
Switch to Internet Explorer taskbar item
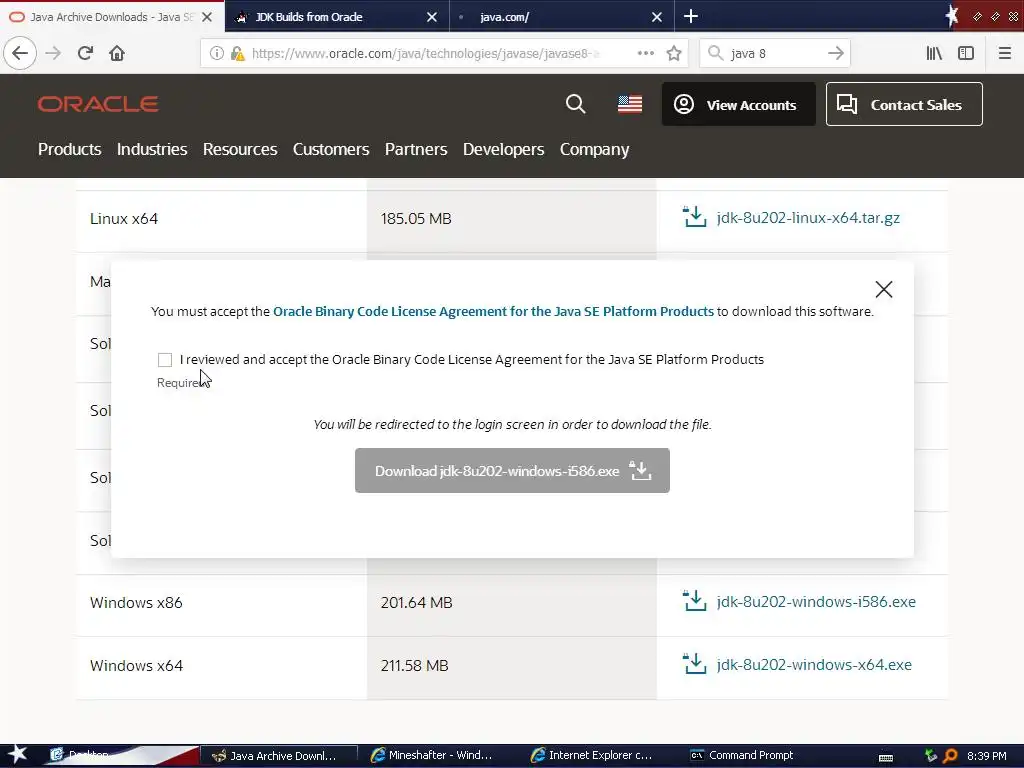(592, 756)
